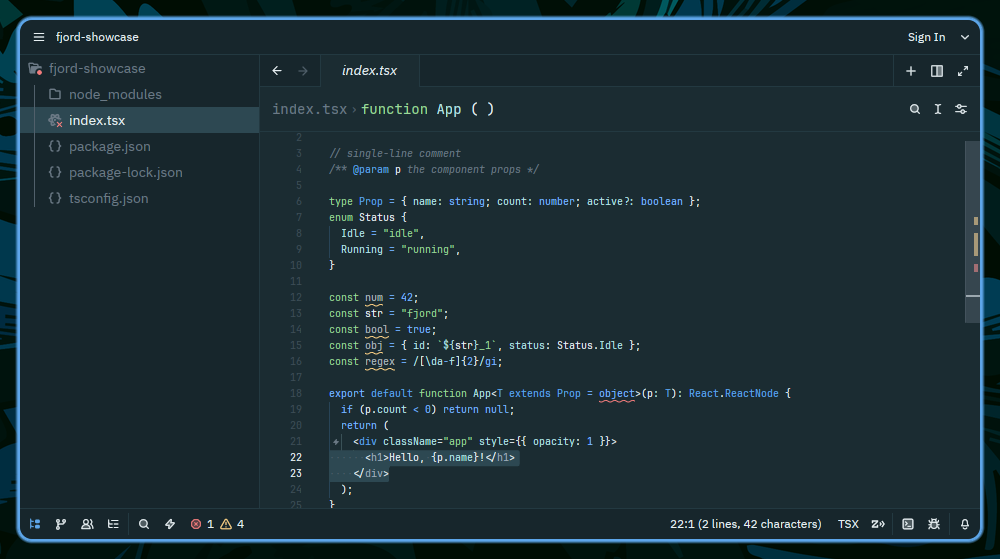1000x559 pixels.
Task: Switch to the index.tsx tab
Action: tap(369, 71)
